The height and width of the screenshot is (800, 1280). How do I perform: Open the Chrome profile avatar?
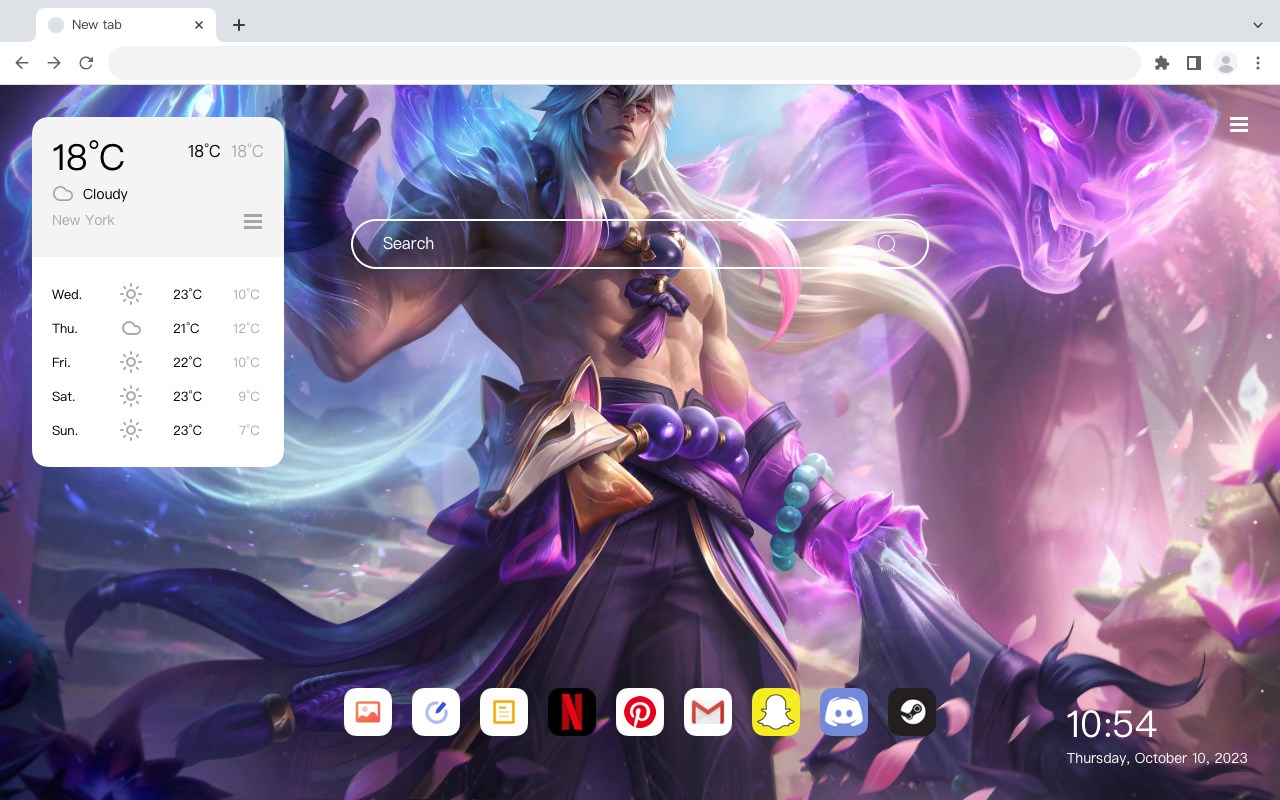(1226, 63)
